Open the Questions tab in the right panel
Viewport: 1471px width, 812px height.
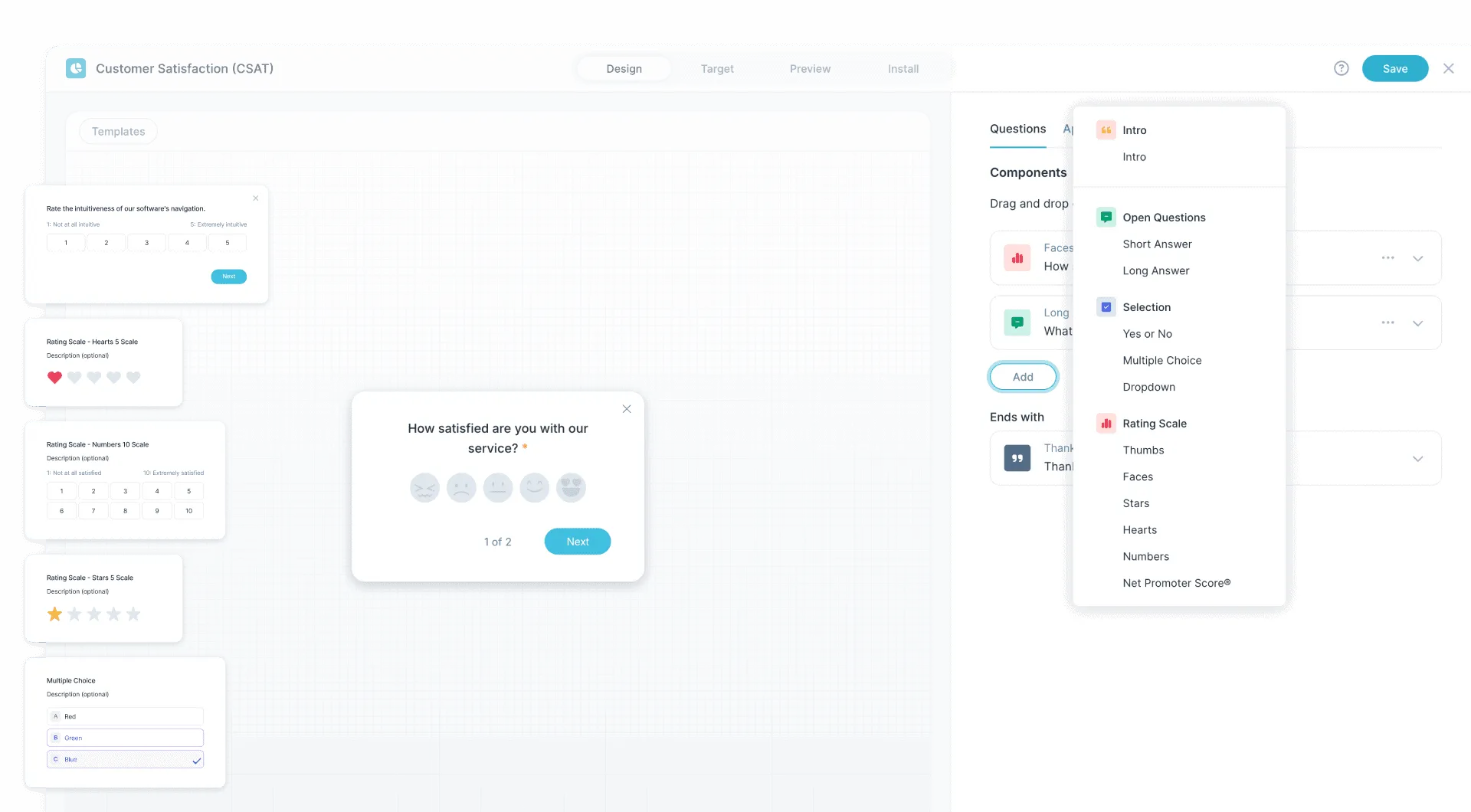click(1017, 128)
